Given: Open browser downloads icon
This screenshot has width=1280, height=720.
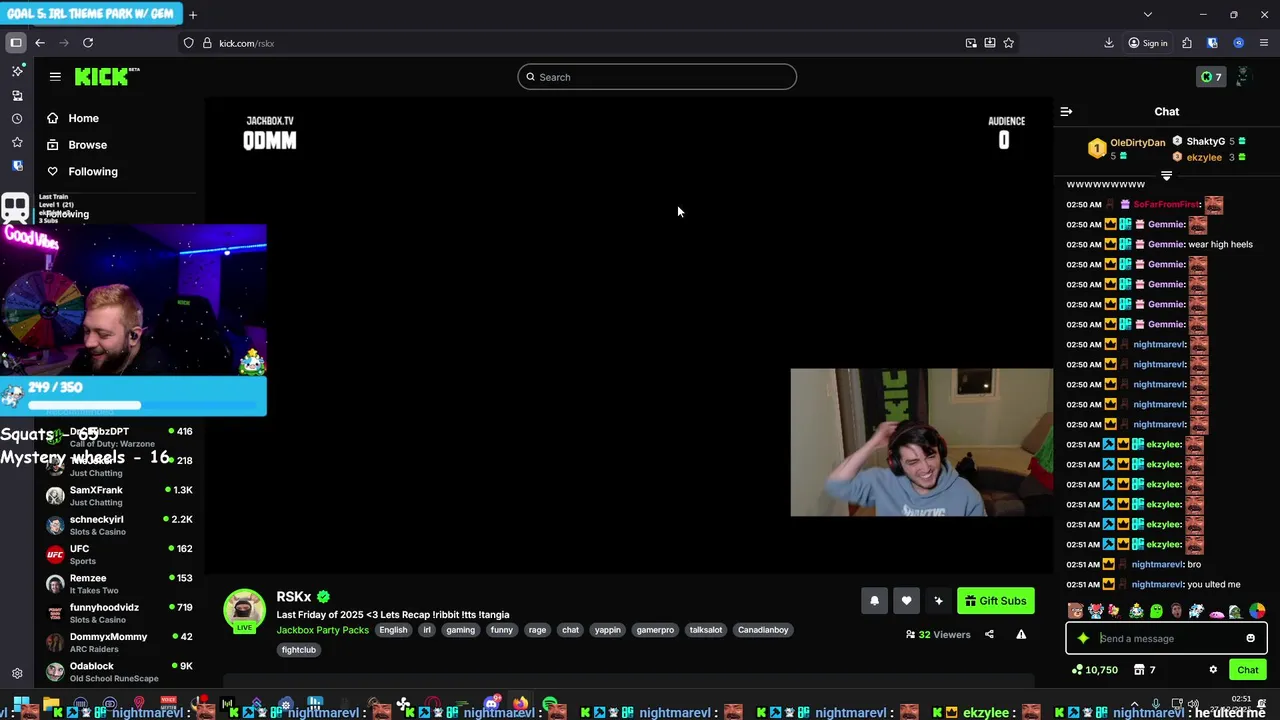Looking at the screenshot, I should (1109, 43).
